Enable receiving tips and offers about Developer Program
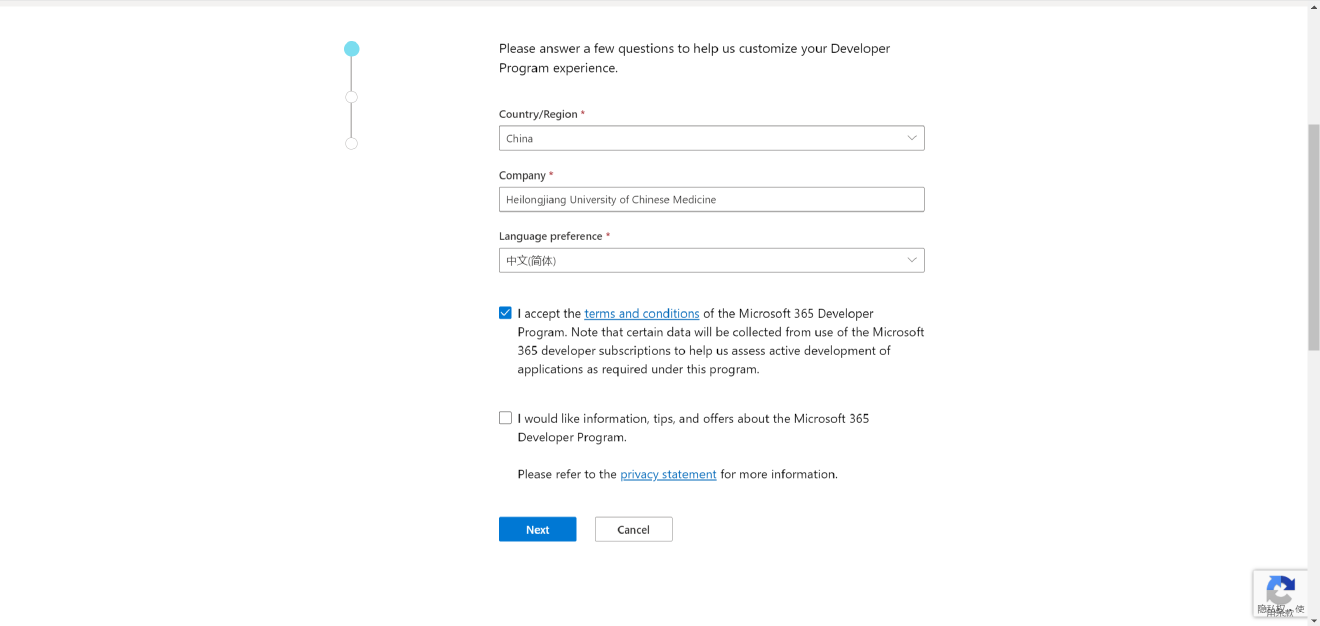1320x626 pixels. (505, 417)
